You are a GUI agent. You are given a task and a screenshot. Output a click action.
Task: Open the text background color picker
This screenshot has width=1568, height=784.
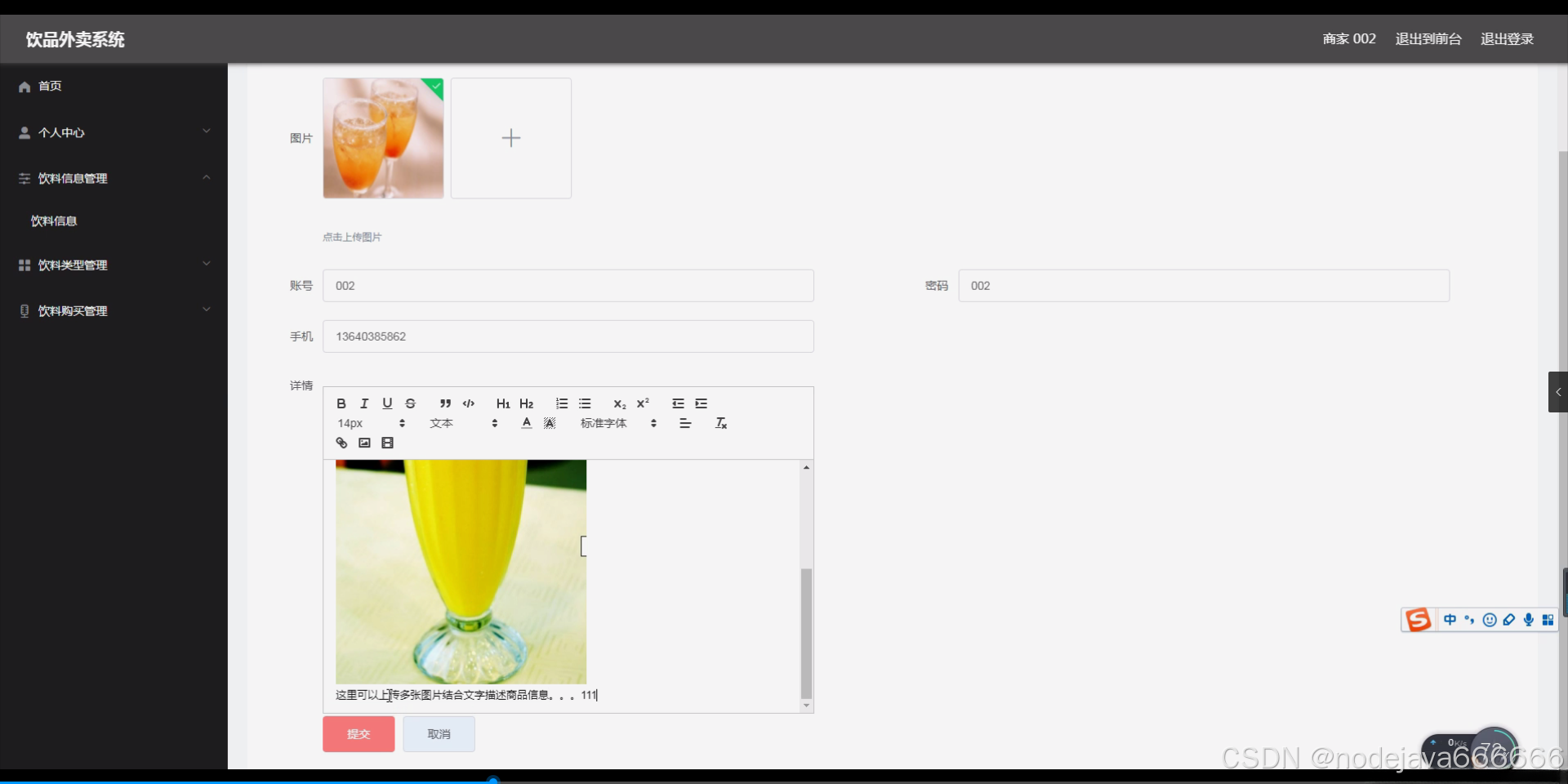coord(550,423)
